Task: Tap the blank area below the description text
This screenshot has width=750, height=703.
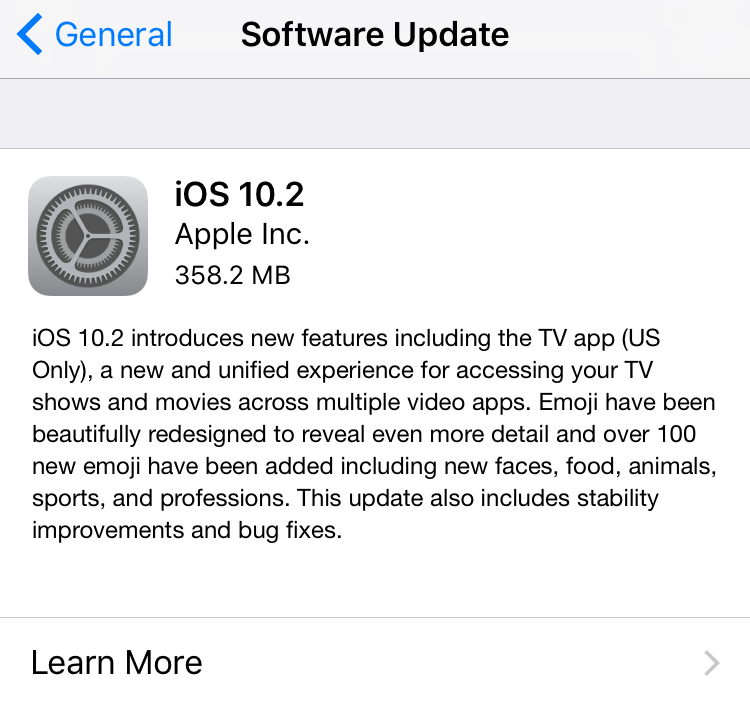Action: [375, 581]
